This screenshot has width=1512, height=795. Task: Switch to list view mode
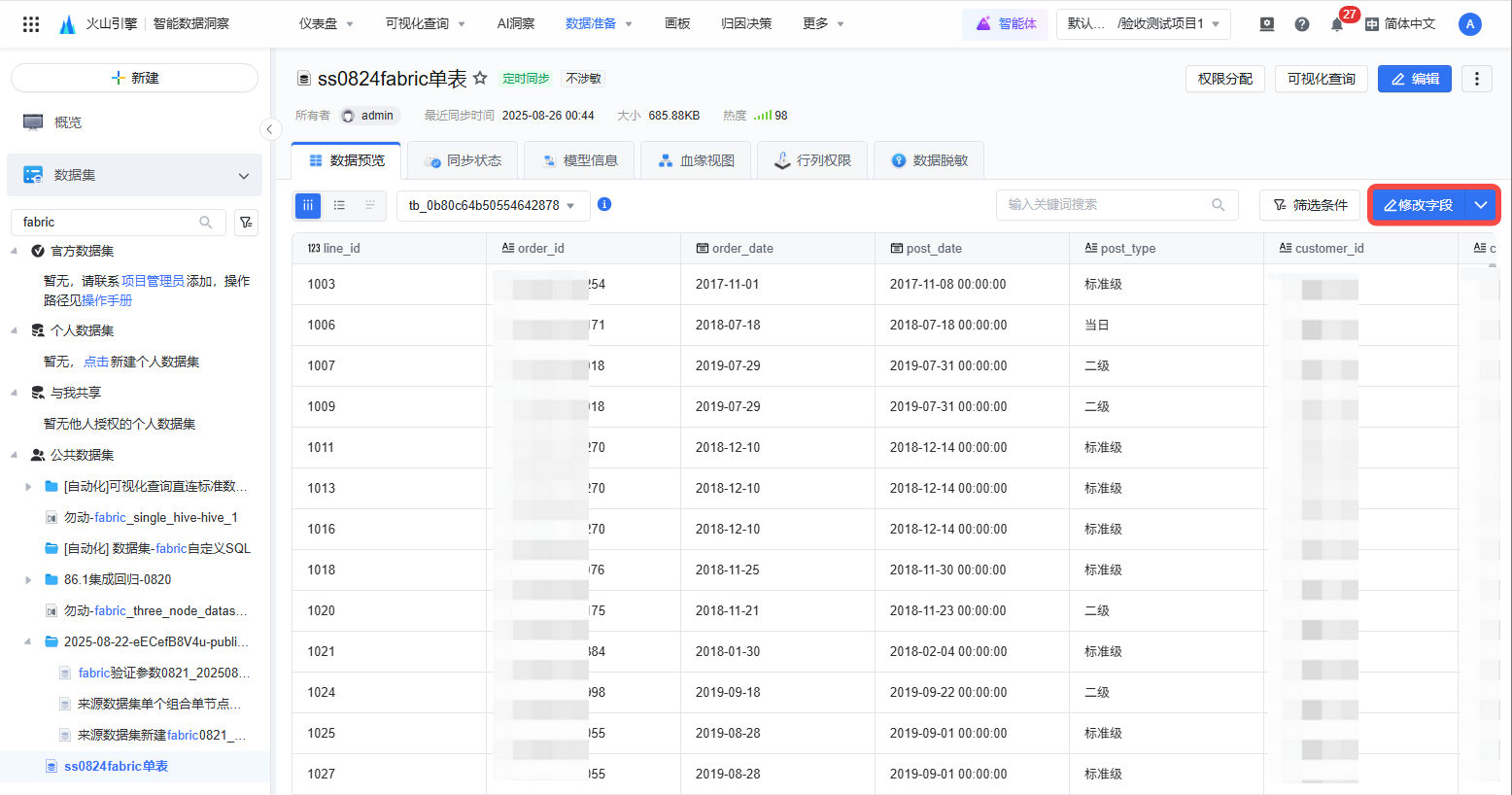339,205
